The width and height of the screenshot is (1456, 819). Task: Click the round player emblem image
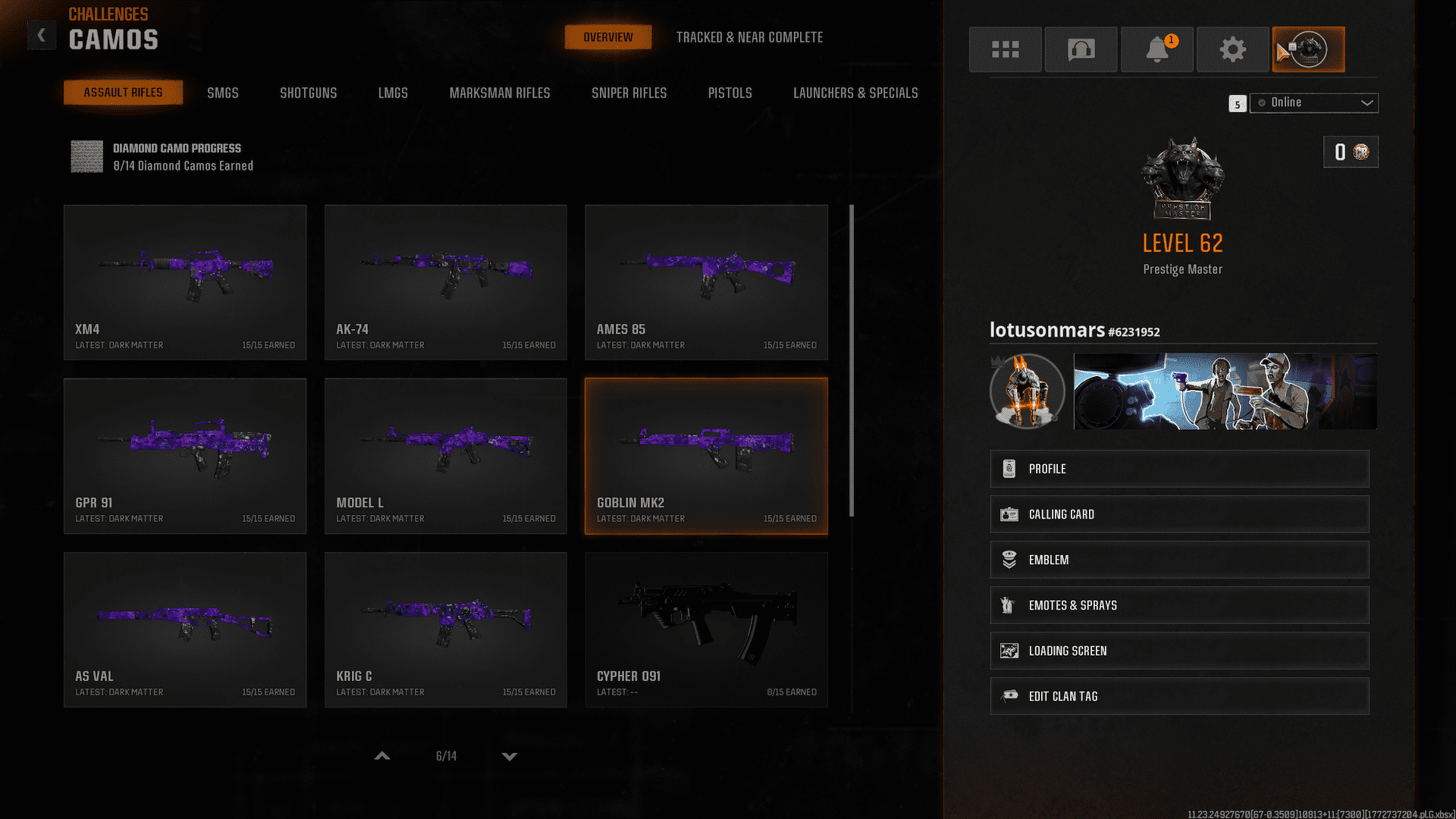pos(1027,391)
